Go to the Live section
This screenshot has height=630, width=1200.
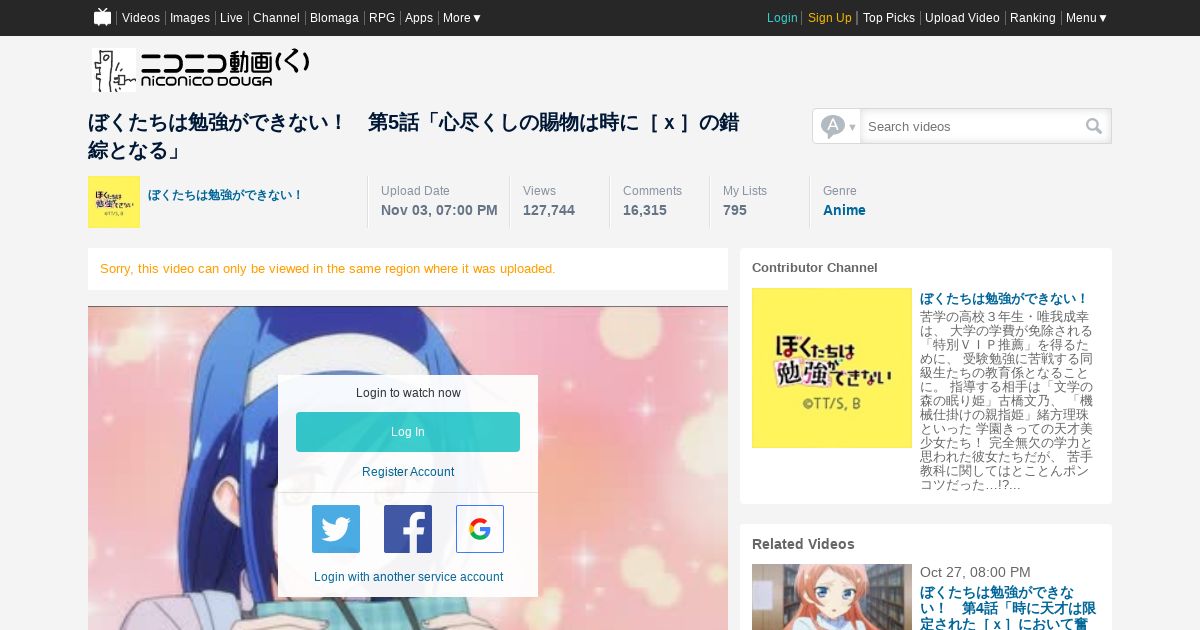point(231,18)
